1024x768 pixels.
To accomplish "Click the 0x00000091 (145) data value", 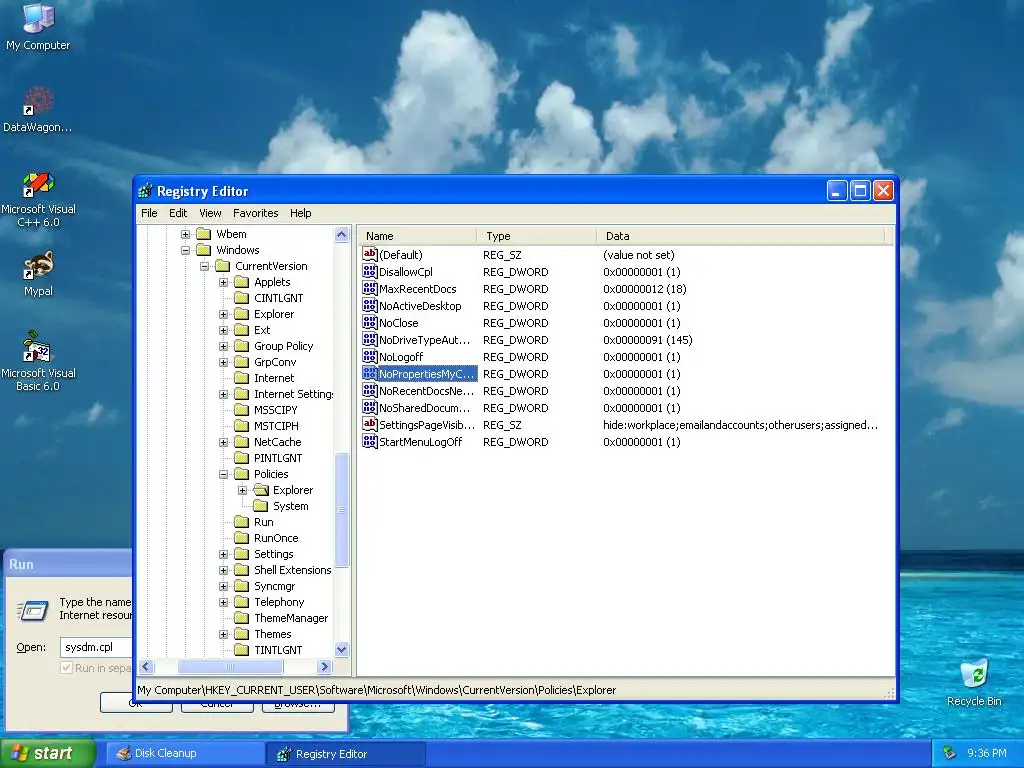I will [x=647, y=340].
